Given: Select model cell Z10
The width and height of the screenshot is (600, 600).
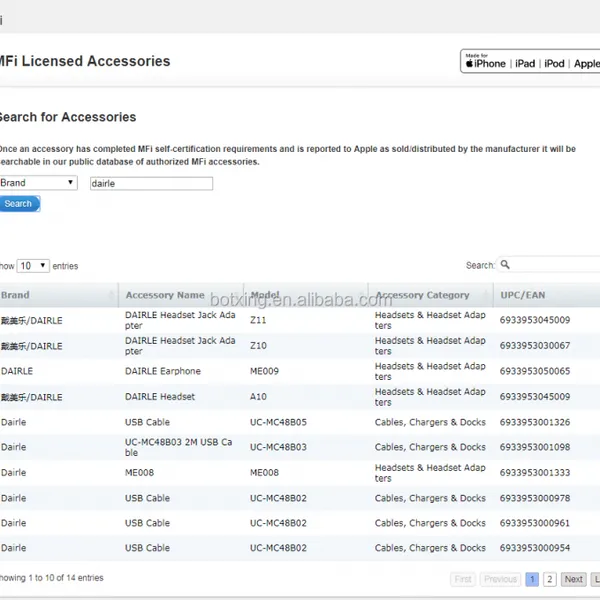Looking at the screenshot, I should pos(258,346).
